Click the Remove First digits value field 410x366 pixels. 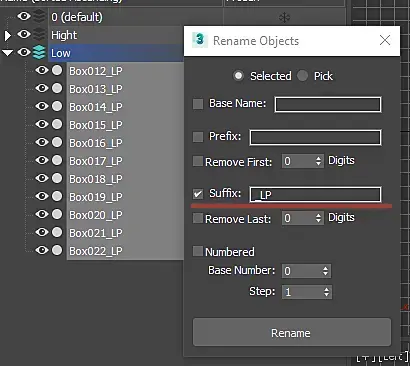tap(299, 161)
